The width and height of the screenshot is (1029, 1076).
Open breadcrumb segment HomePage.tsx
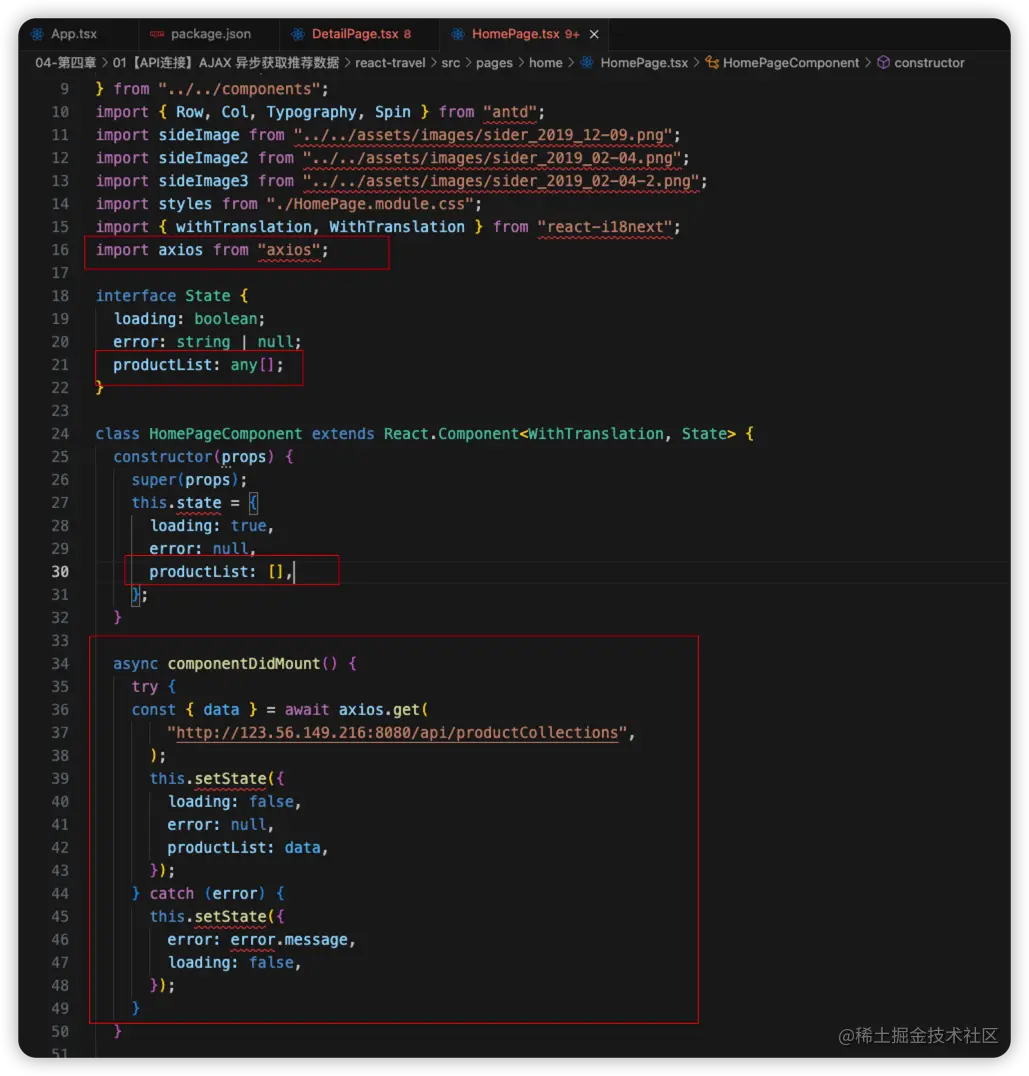point(644,62)
